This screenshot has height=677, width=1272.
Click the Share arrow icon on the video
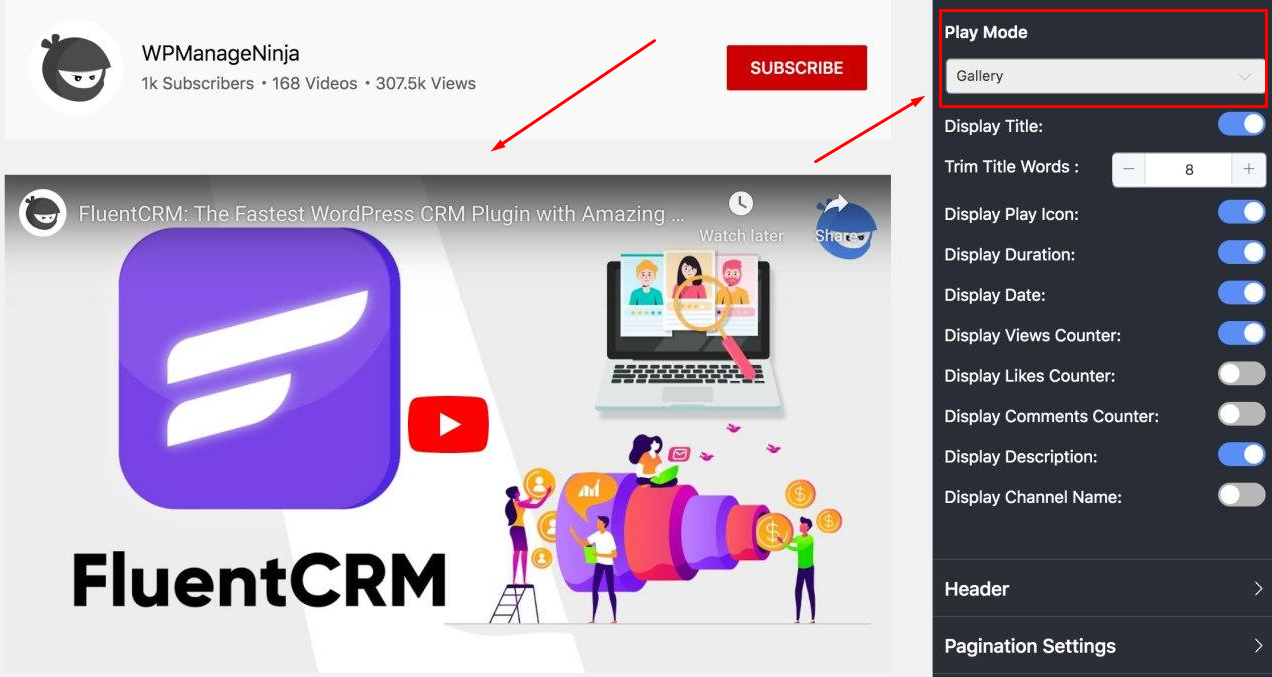point(836,204)
